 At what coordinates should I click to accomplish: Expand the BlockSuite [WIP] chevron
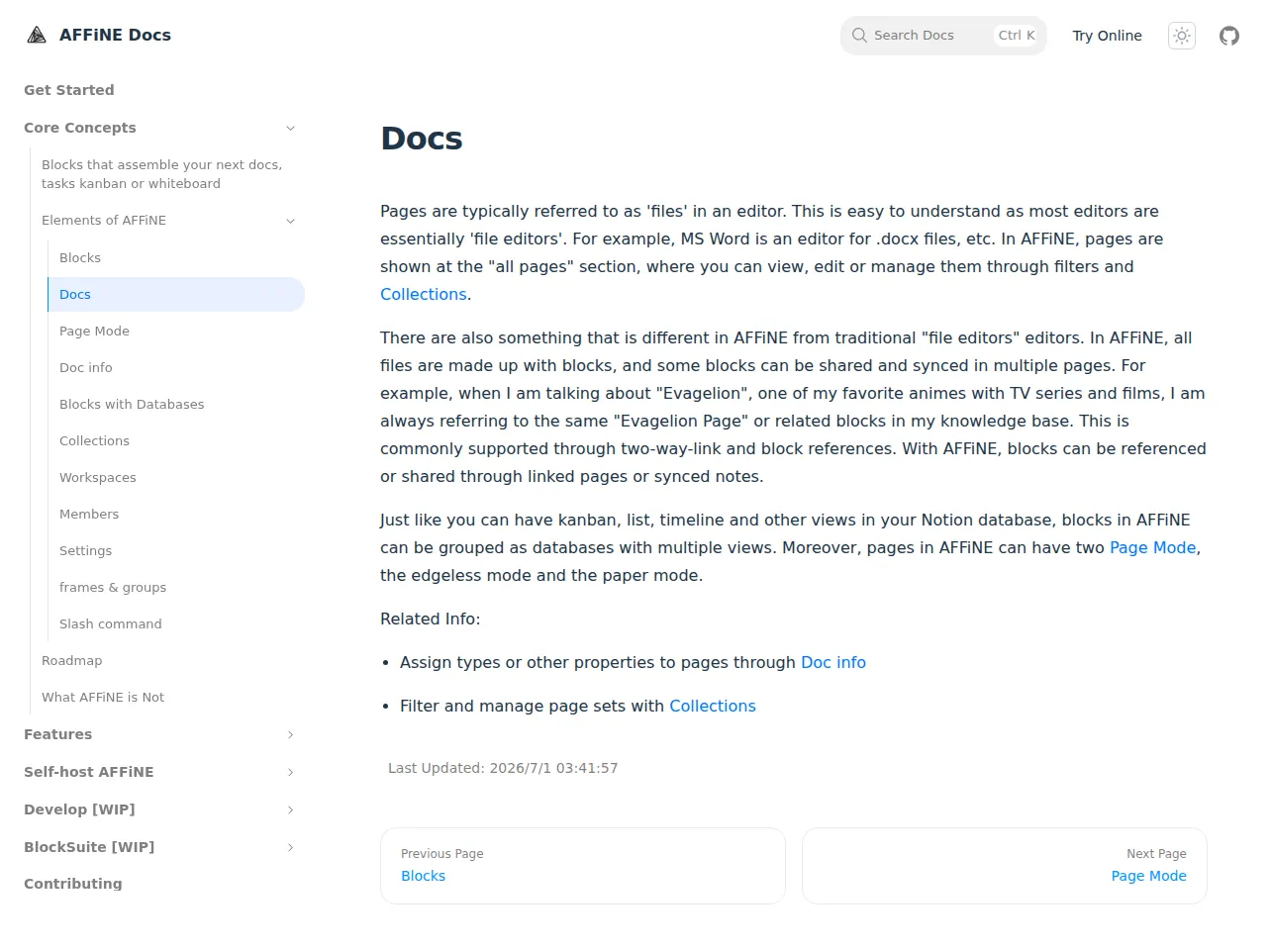pyautogui.click(x=291, y=847)
